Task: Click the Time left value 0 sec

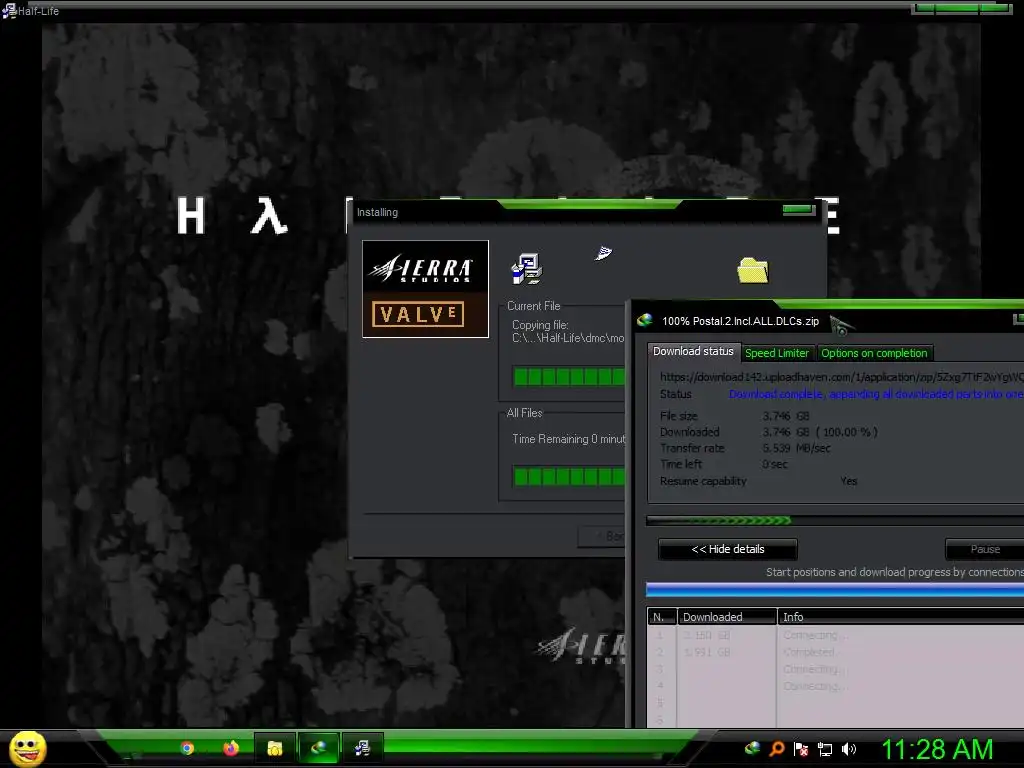Action: pos(775,464)
